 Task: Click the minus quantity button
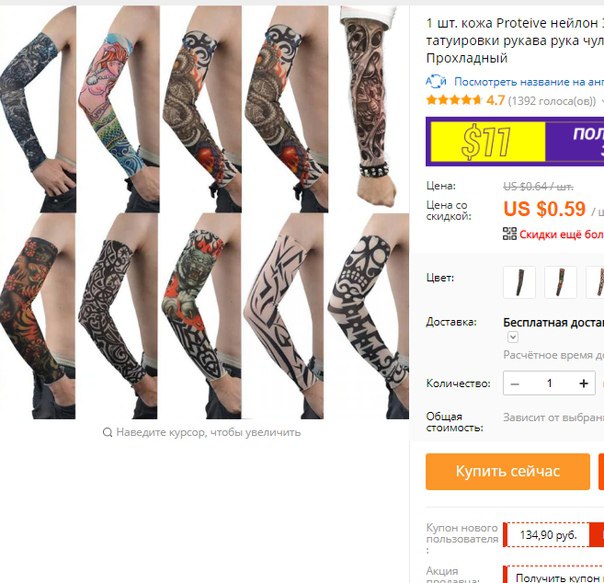(x=515, y=383)
